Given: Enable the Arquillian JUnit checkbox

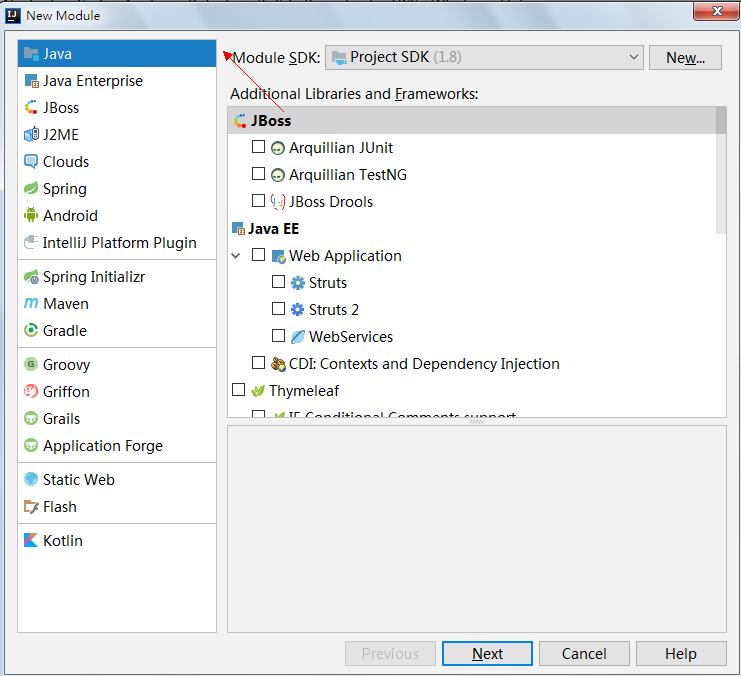Looking at the screenshot, I should click(258, 147).
